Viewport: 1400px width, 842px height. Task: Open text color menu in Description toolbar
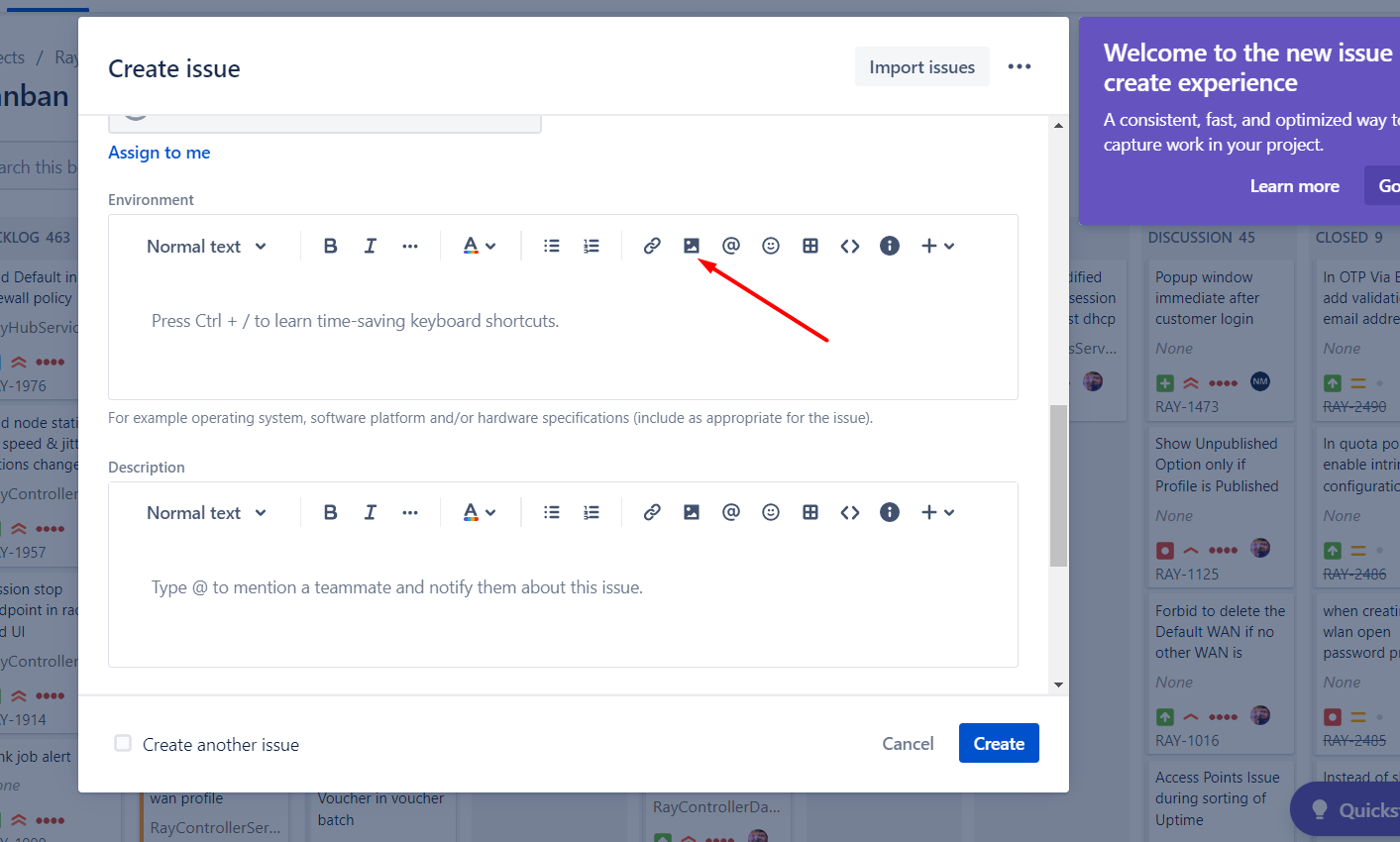[480, 512]
